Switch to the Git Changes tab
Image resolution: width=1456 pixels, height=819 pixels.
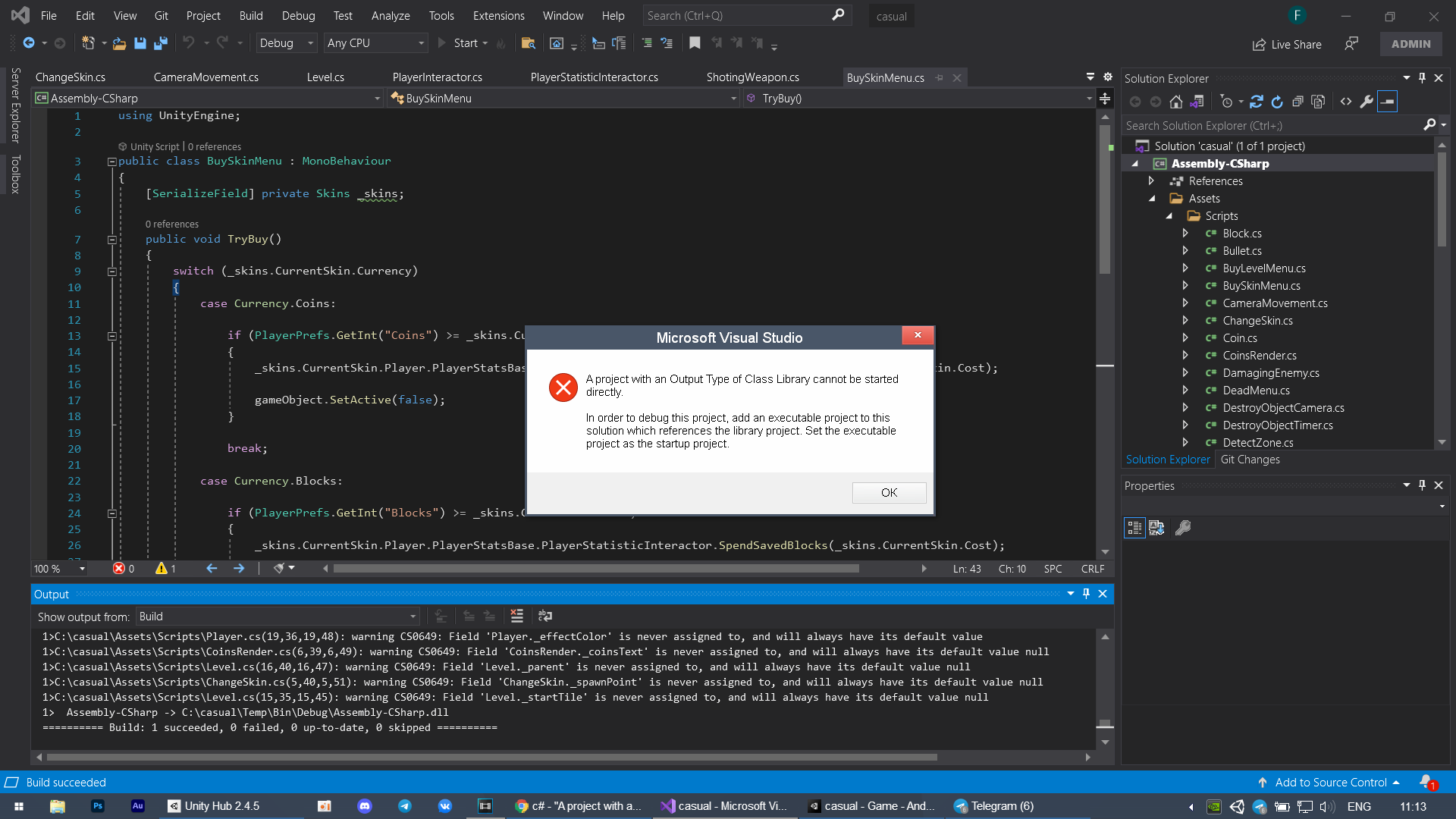pos(1250,460)
